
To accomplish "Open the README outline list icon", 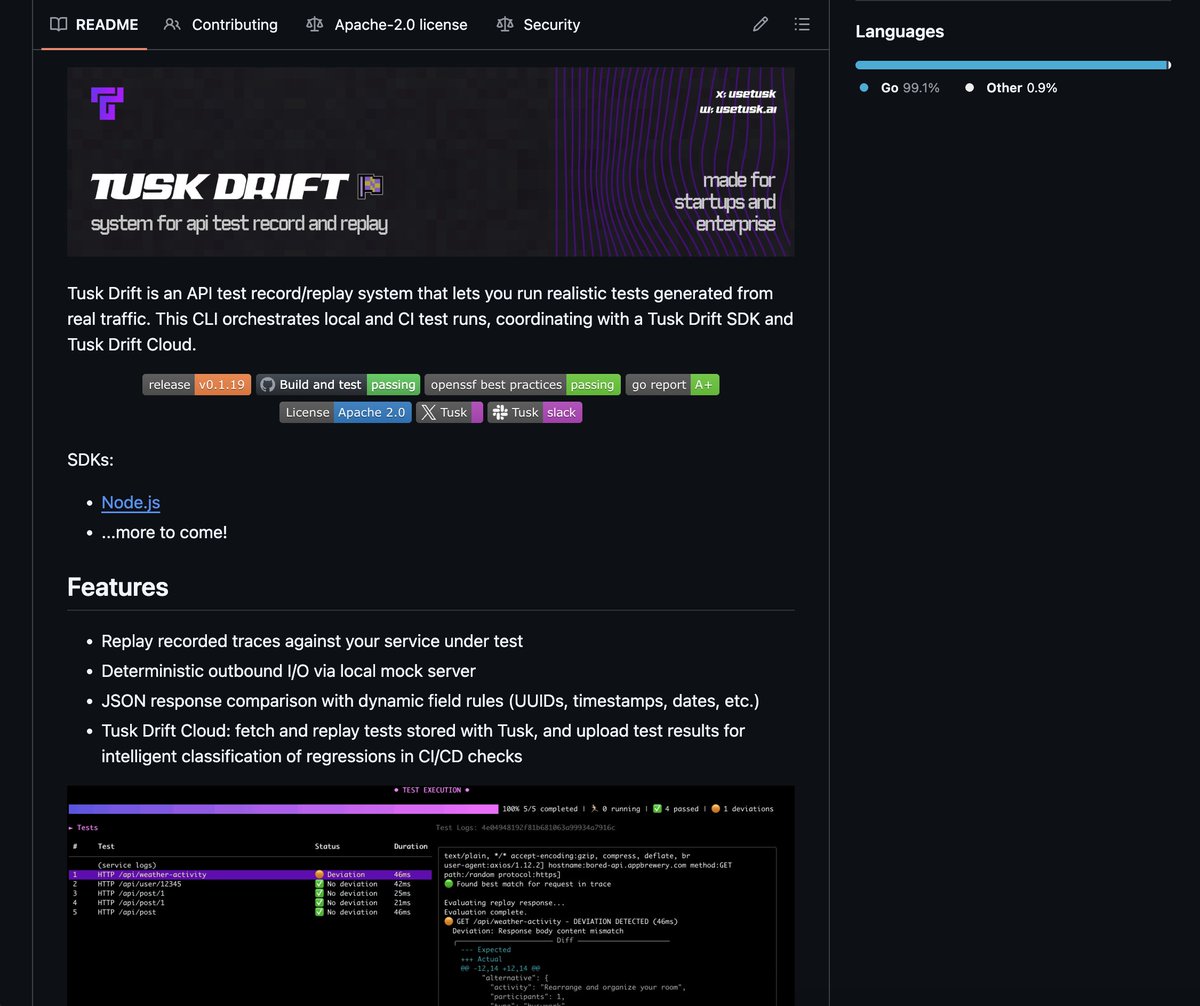I will tap(802, 24).
